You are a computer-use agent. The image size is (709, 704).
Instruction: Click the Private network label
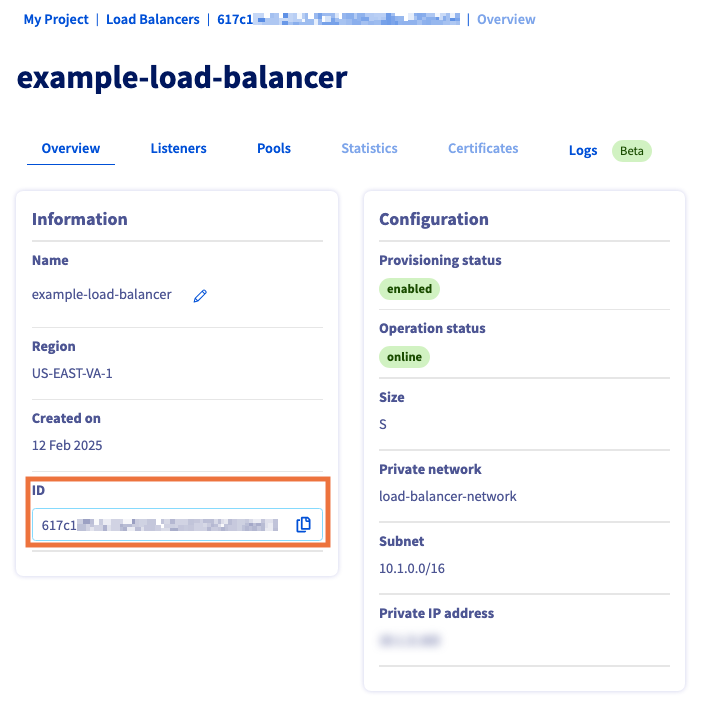pos(430,469)
